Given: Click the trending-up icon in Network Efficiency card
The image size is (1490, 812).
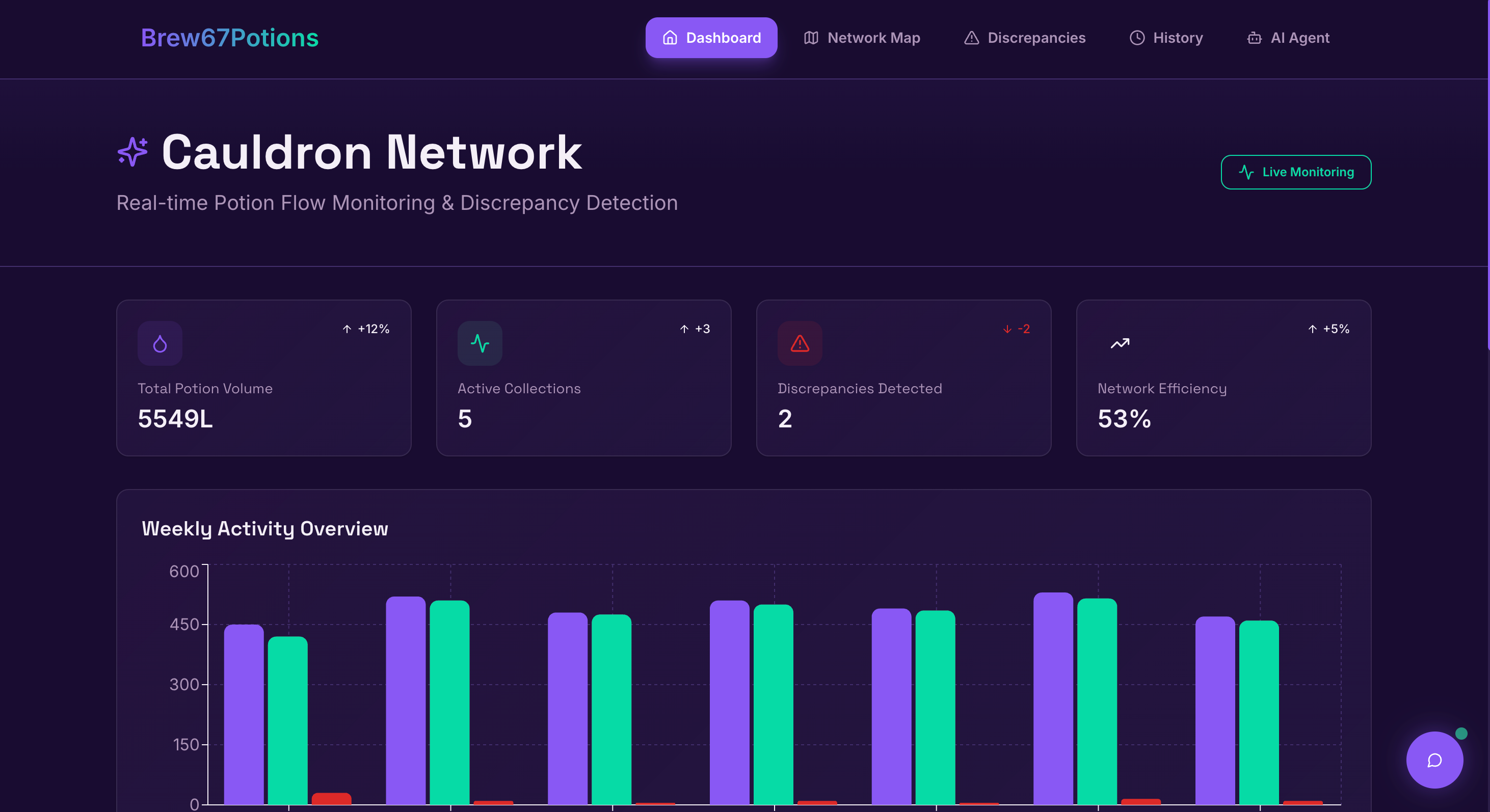Looking at the screenshot, I should tap(1120, 343).
